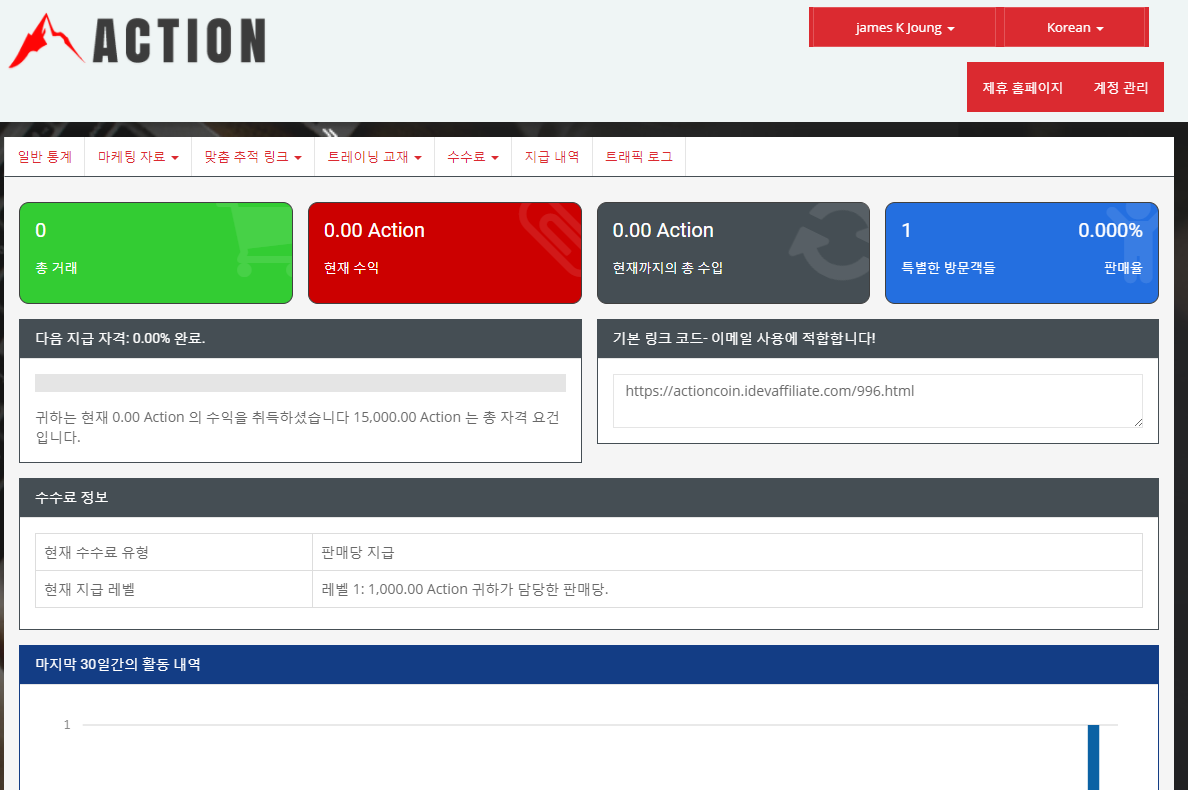Click the payout eligibility progress bar
1188x790 pixels.
point(300,383)
